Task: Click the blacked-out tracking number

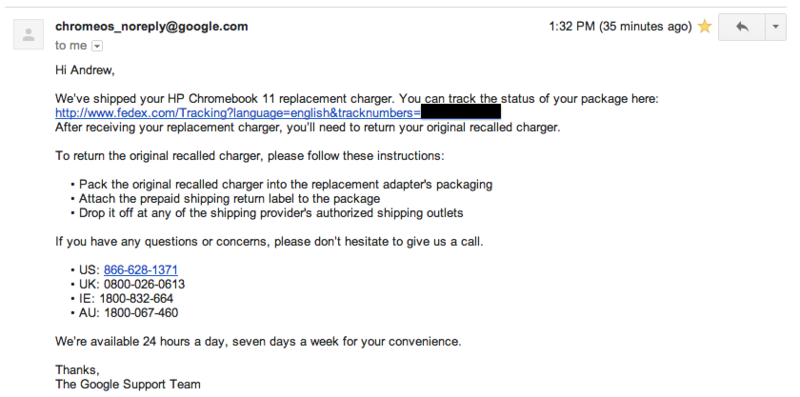Action: click(461, 112)
